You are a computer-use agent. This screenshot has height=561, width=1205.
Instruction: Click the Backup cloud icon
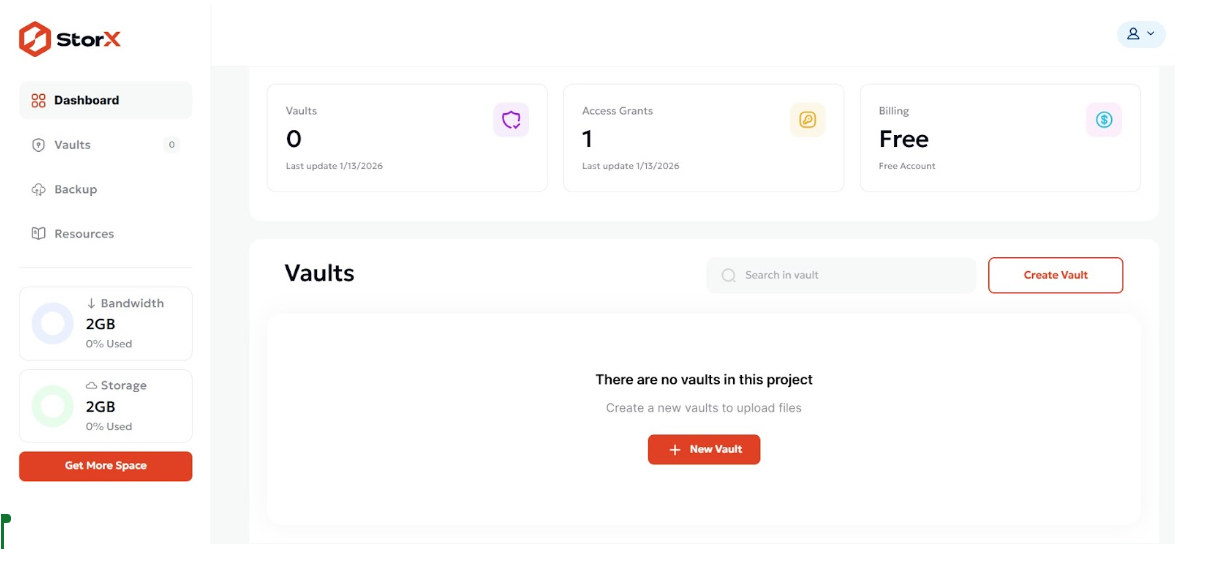(x=39, y=190)
